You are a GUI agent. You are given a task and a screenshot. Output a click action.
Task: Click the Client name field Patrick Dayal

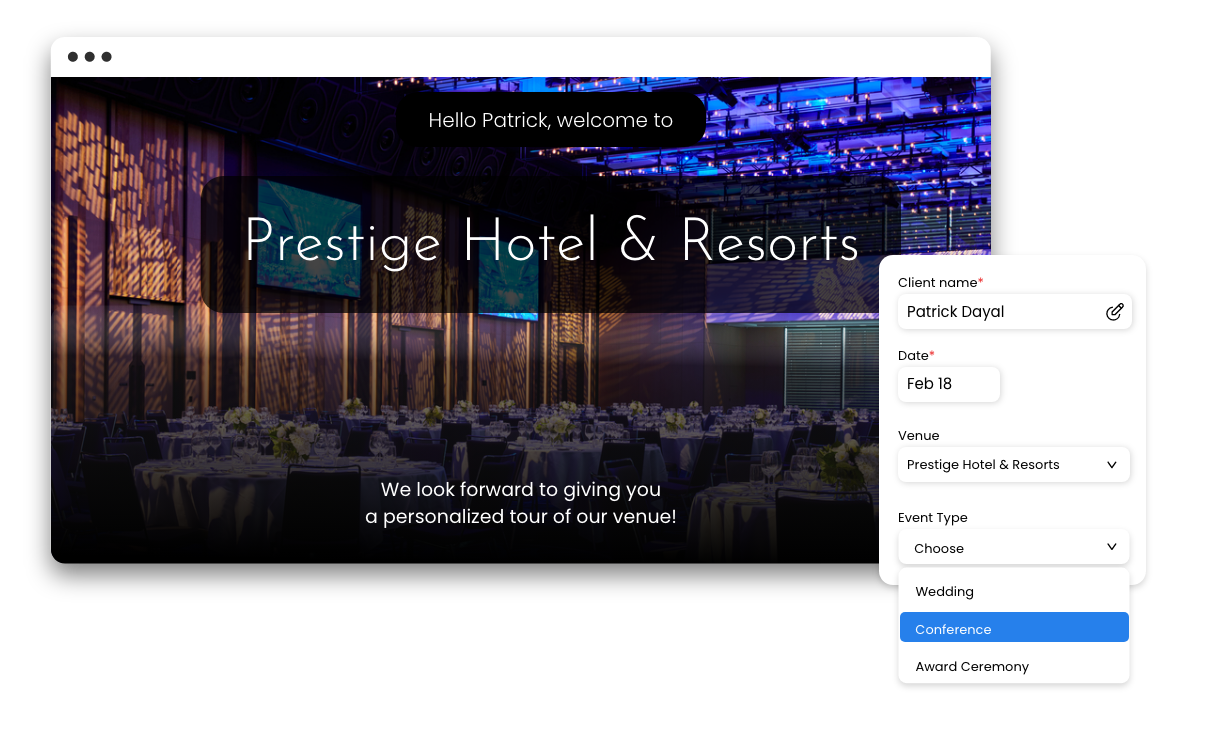(x=1014, y=312)
